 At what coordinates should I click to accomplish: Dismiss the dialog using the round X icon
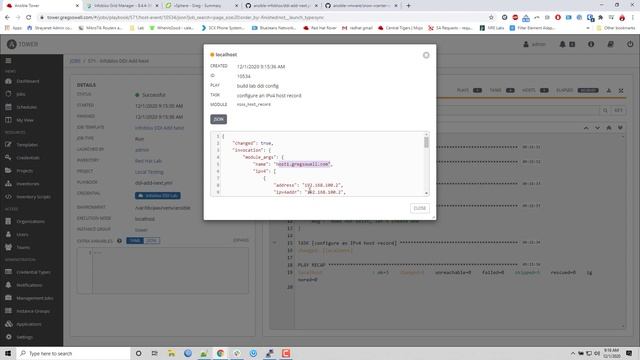(x=426, y=55)
